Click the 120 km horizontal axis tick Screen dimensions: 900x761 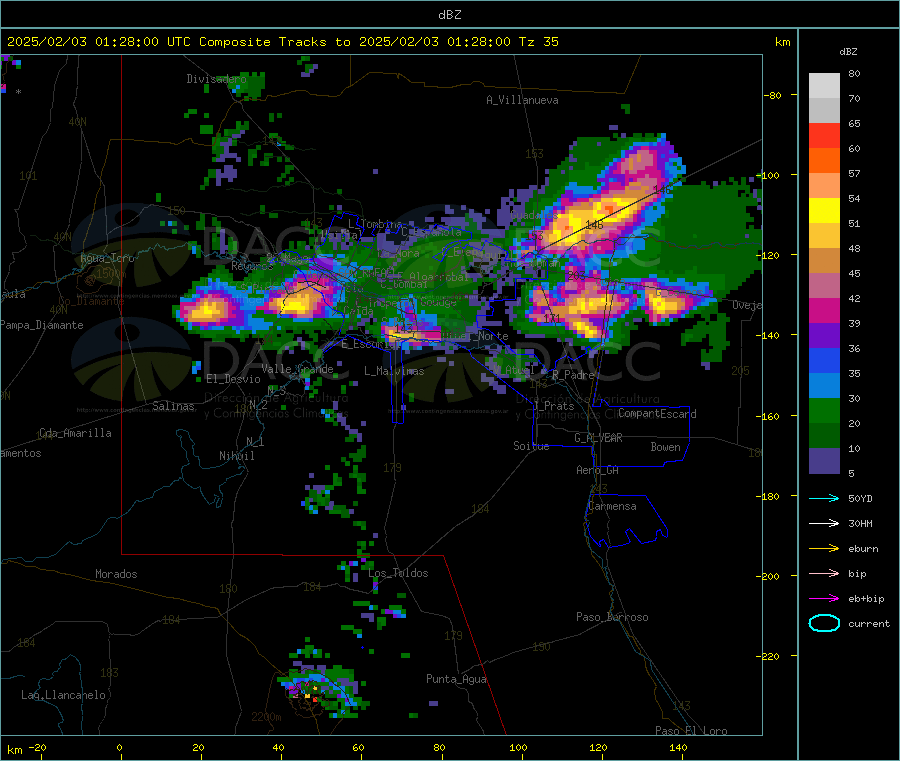(598, 747)
